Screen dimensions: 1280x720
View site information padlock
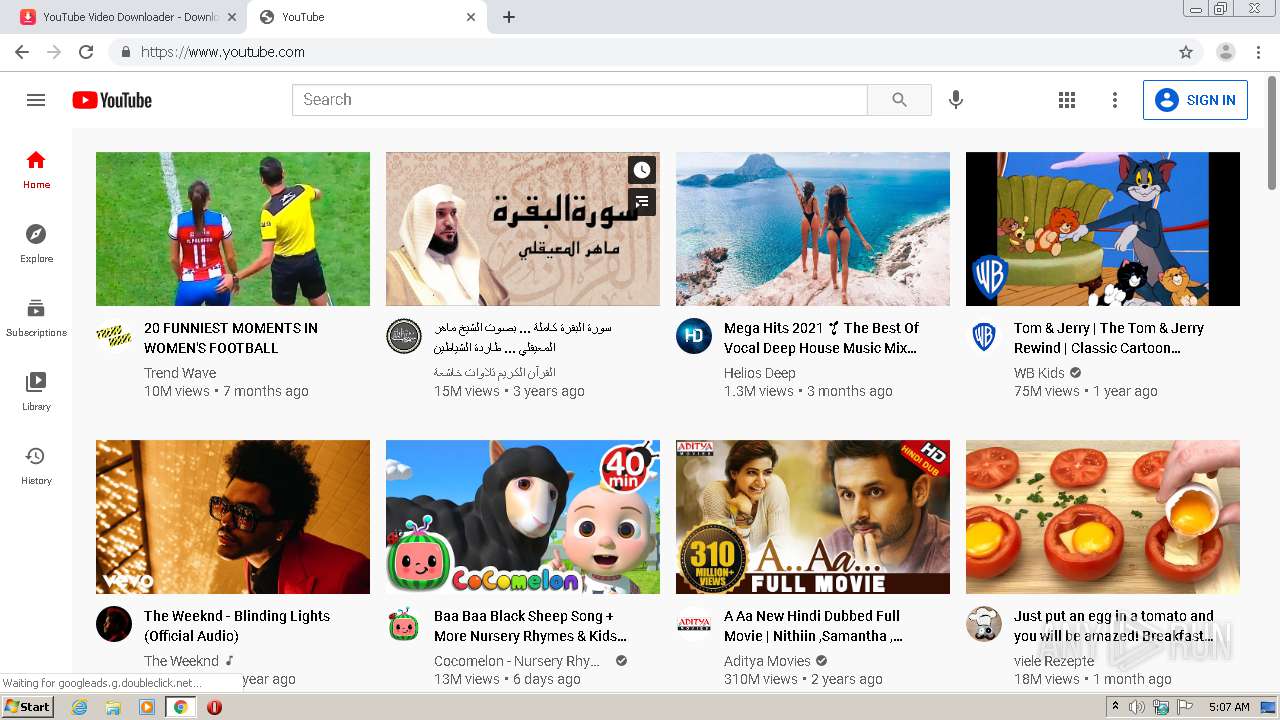tap(126, 52)
